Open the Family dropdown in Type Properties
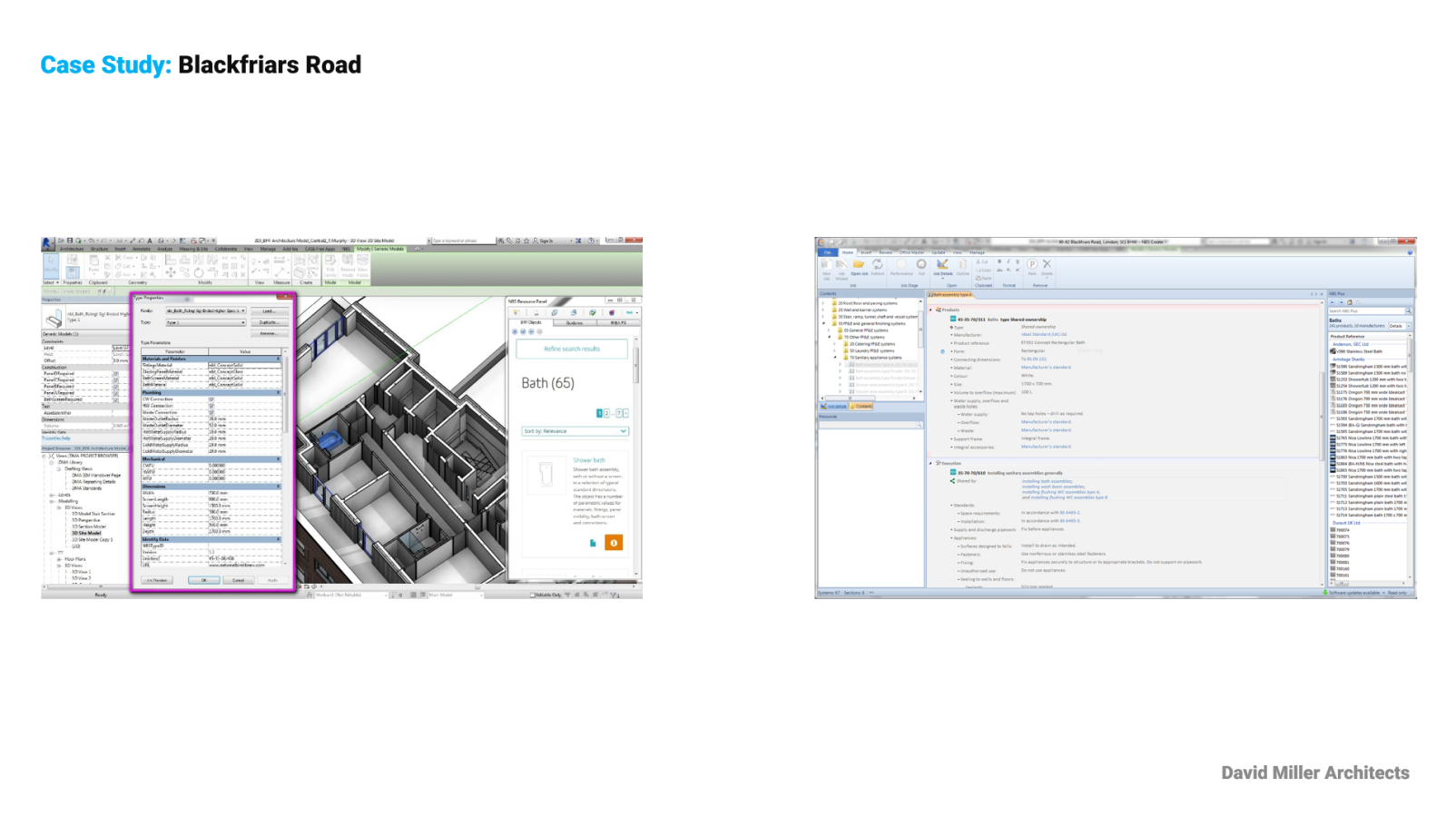 205,310
